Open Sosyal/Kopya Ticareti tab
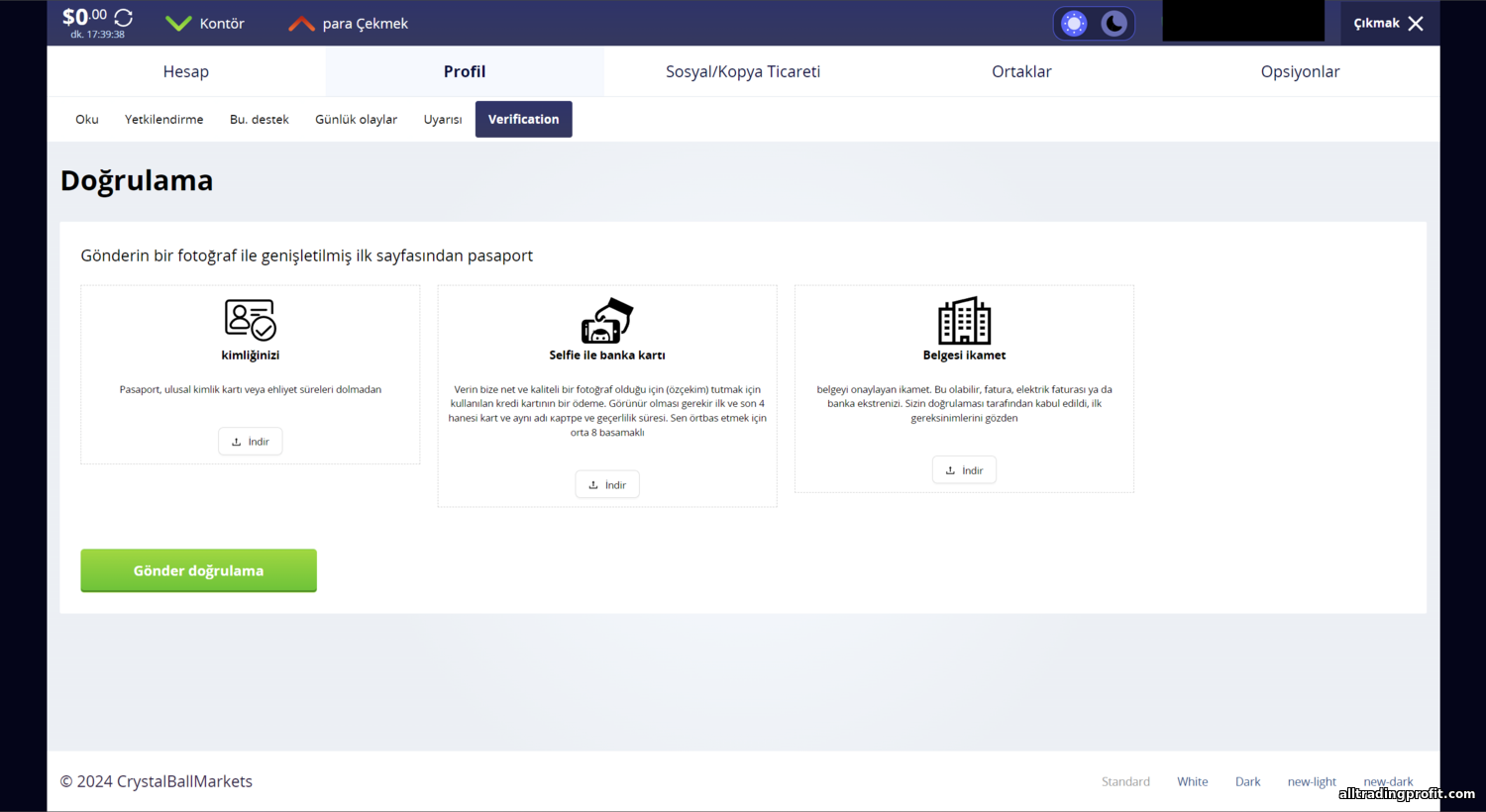The height and width of the screenshot is (812, 1486). (x=743, y=71)
